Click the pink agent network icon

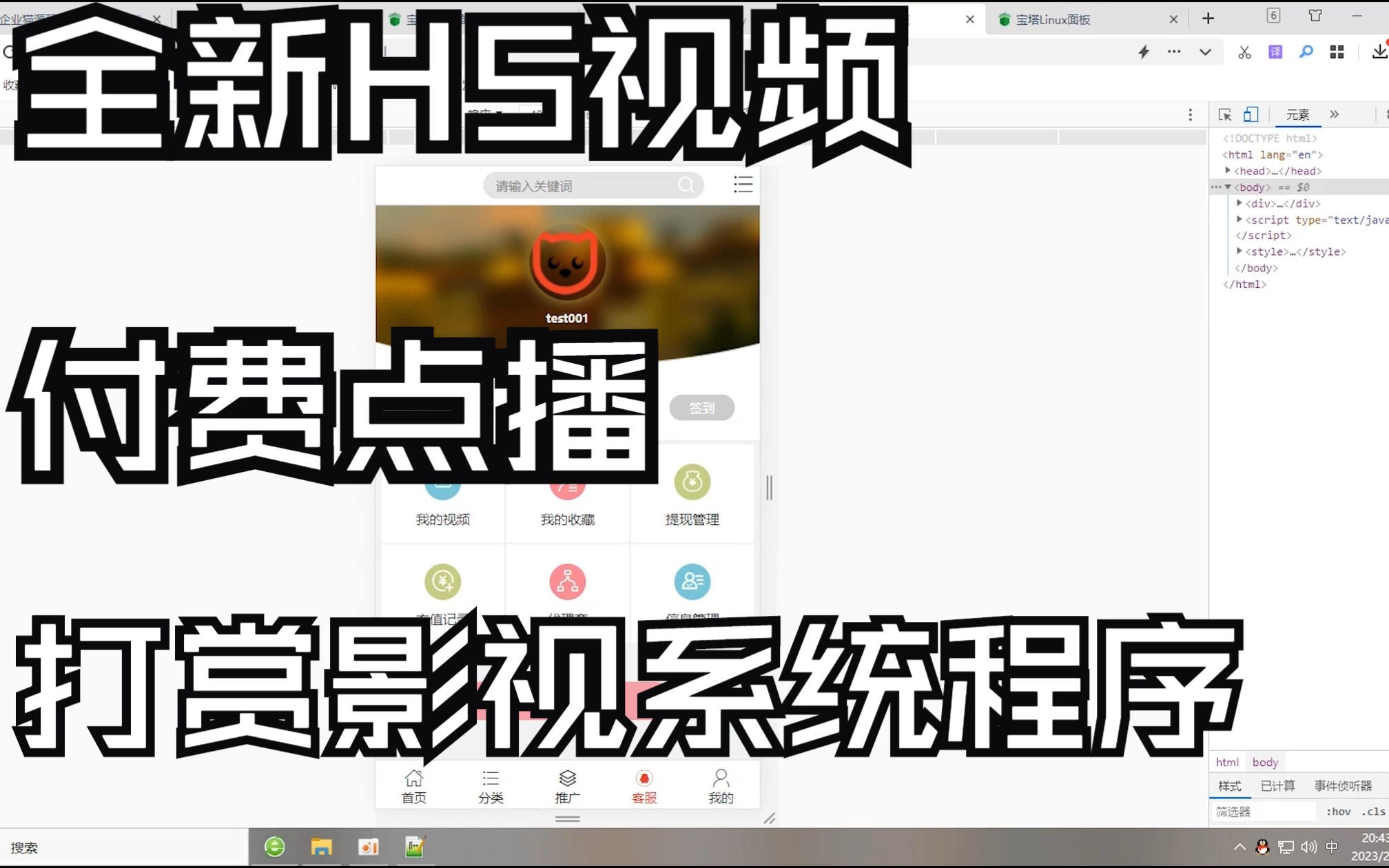coord(567,581)
